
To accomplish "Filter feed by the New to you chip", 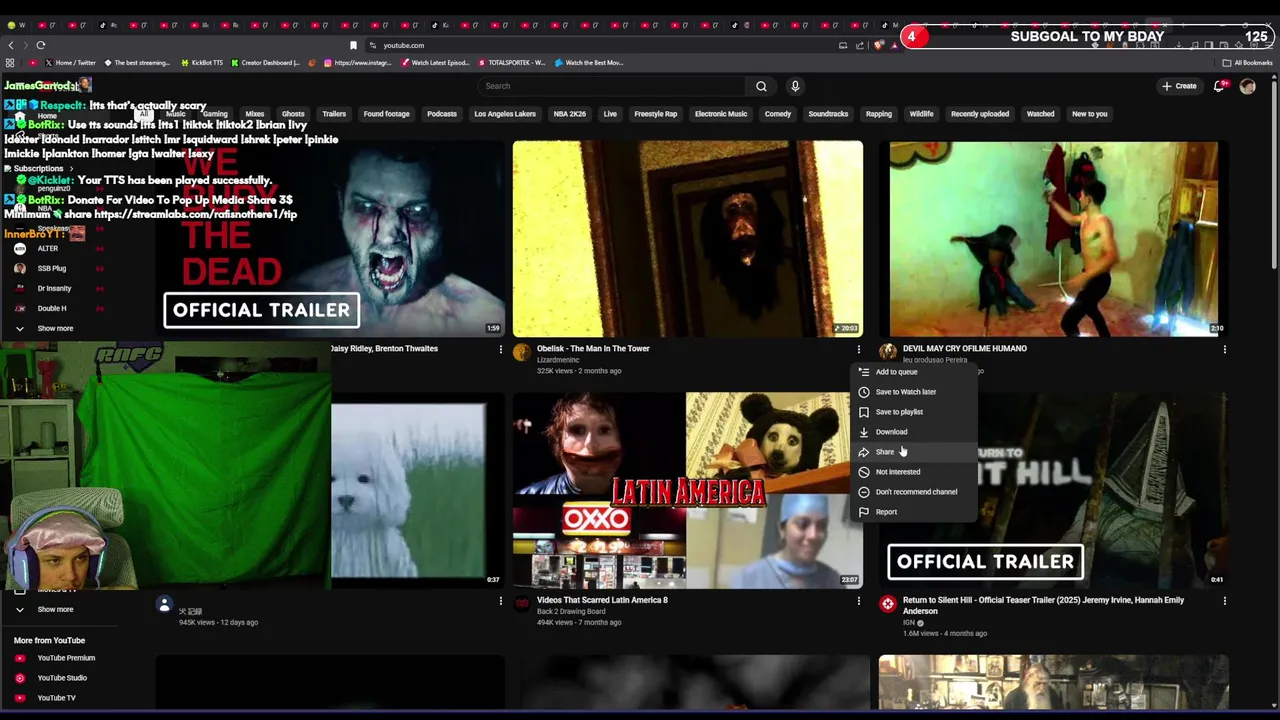I will coord(1089,114).
